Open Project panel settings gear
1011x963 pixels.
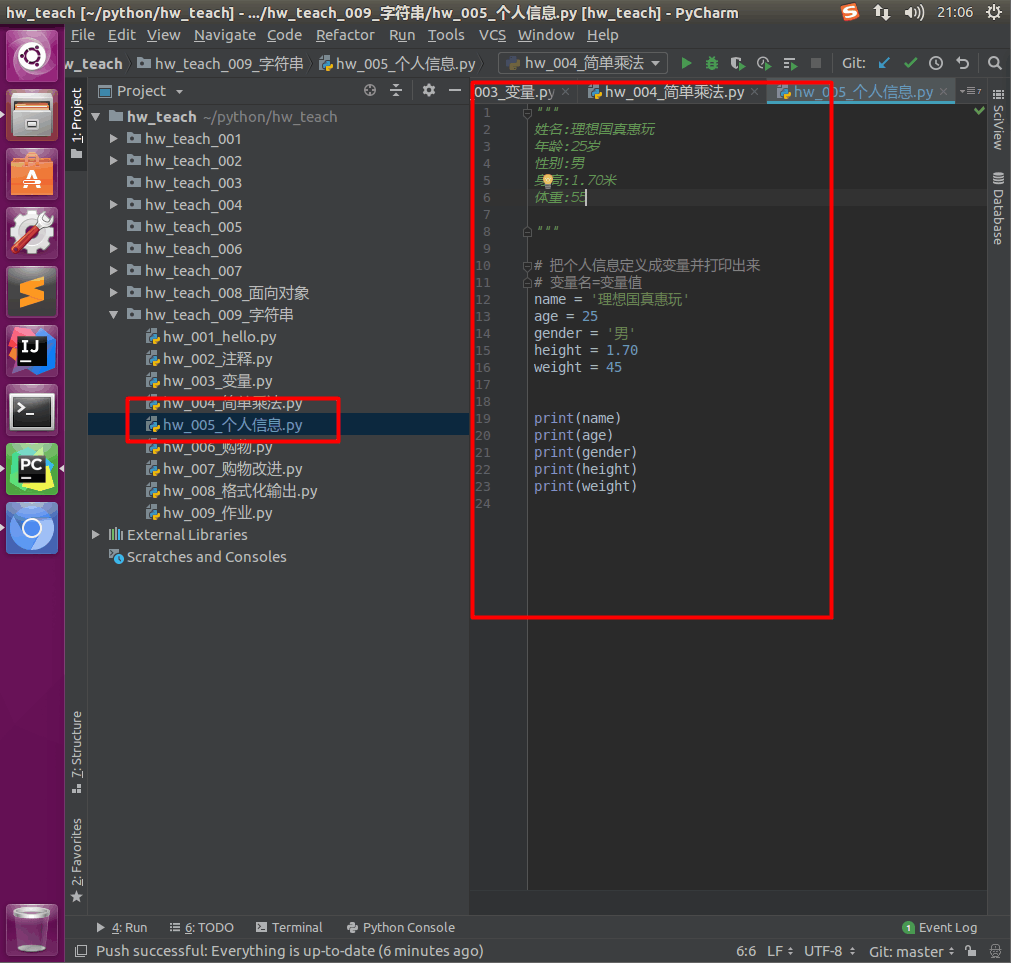tap(429, 91)
